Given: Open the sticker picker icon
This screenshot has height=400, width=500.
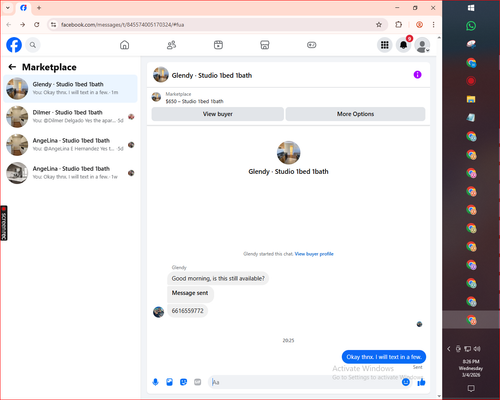Looking at the screenshot, I should pos(183,382).
